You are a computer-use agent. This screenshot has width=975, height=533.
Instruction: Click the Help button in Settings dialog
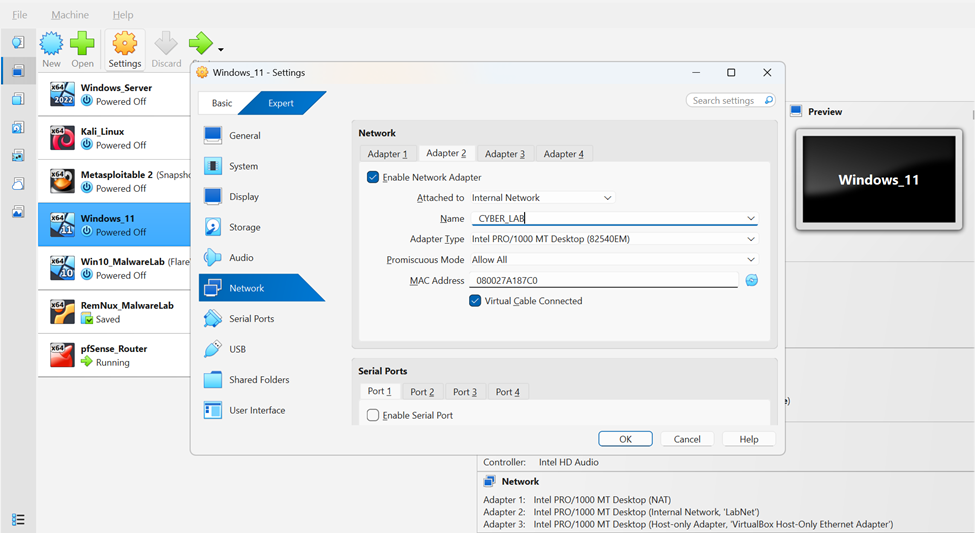click(x=749, y=439)
